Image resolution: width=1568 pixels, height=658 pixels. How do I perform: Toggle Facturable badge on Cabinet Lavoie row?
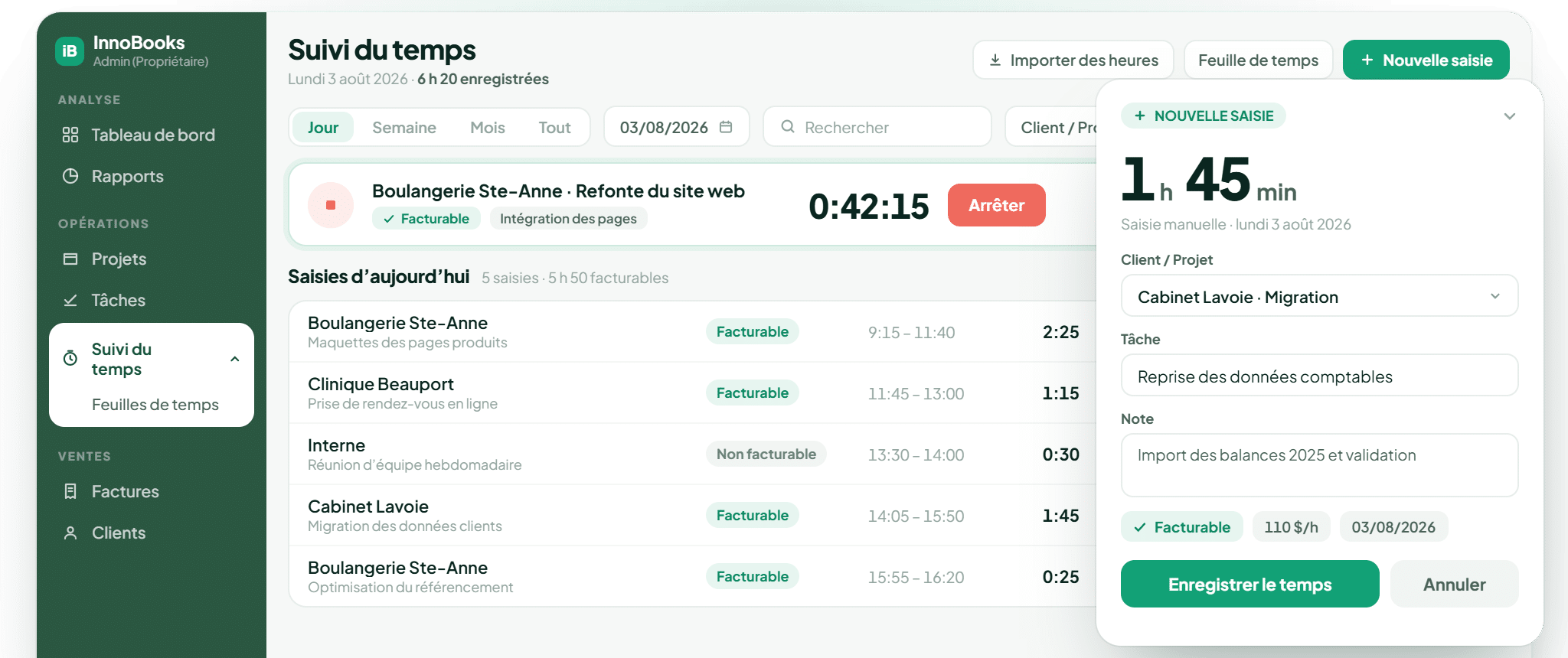click(x=752, y=515)
